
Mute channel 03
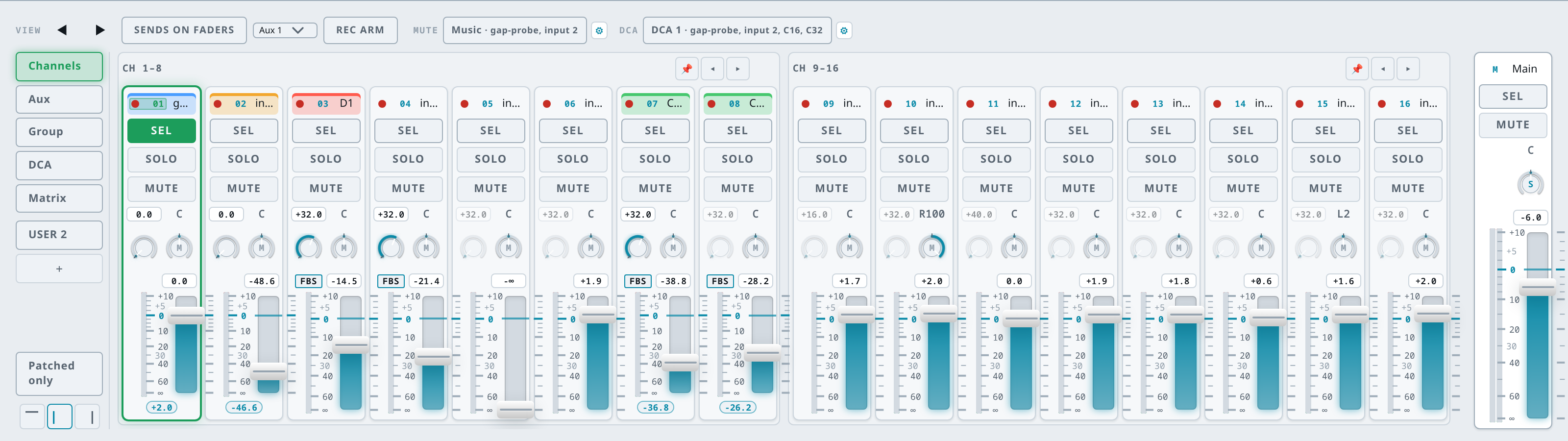[x=326, y=189]
